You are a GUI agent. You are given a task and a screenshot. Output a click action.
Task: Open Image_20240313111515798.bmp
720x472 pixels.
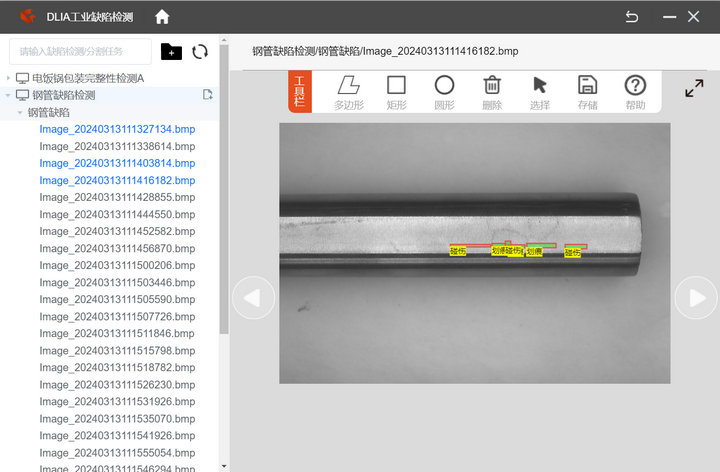coord(117,351)
